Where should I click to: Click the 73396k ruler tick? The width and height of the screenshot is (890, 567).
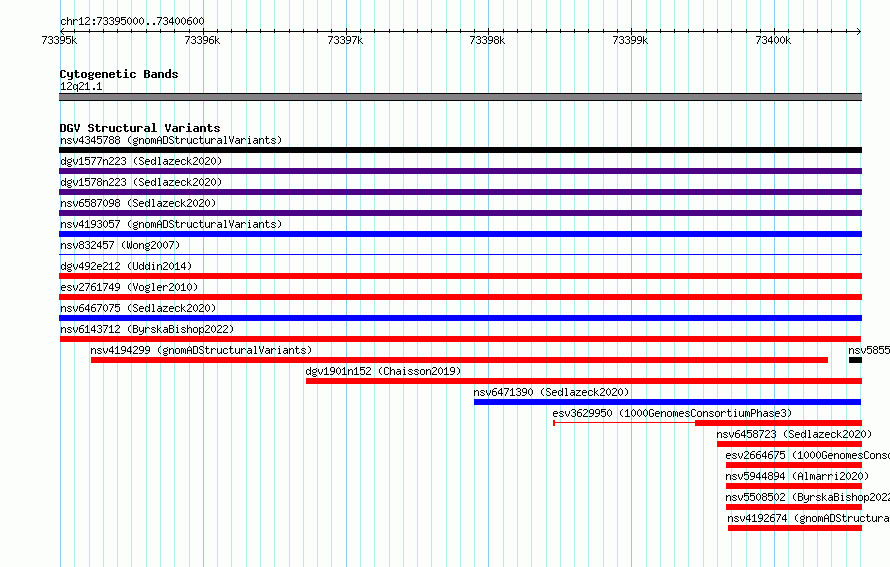(202, 40)
